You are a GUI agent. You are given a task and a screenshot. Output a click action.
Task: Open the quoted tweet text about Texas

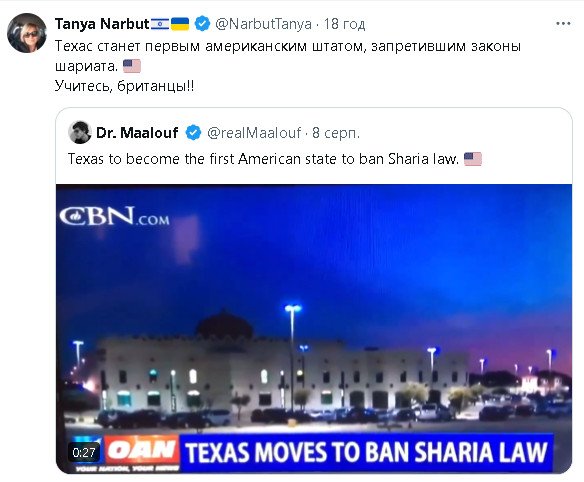pyautogui.click(x=263, y=159)
